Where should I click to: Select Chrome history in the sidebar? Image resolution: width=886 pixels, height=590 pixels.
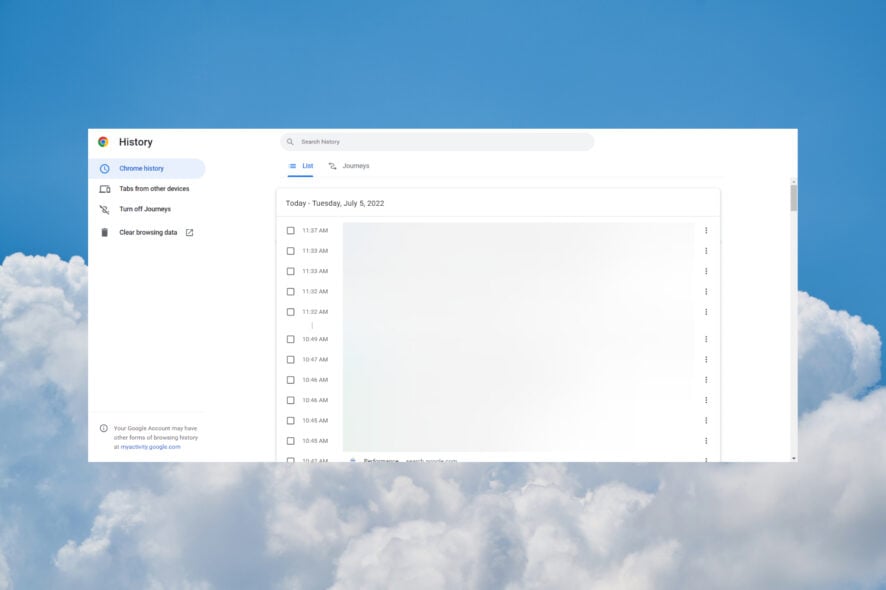click(x=147, y=168)
